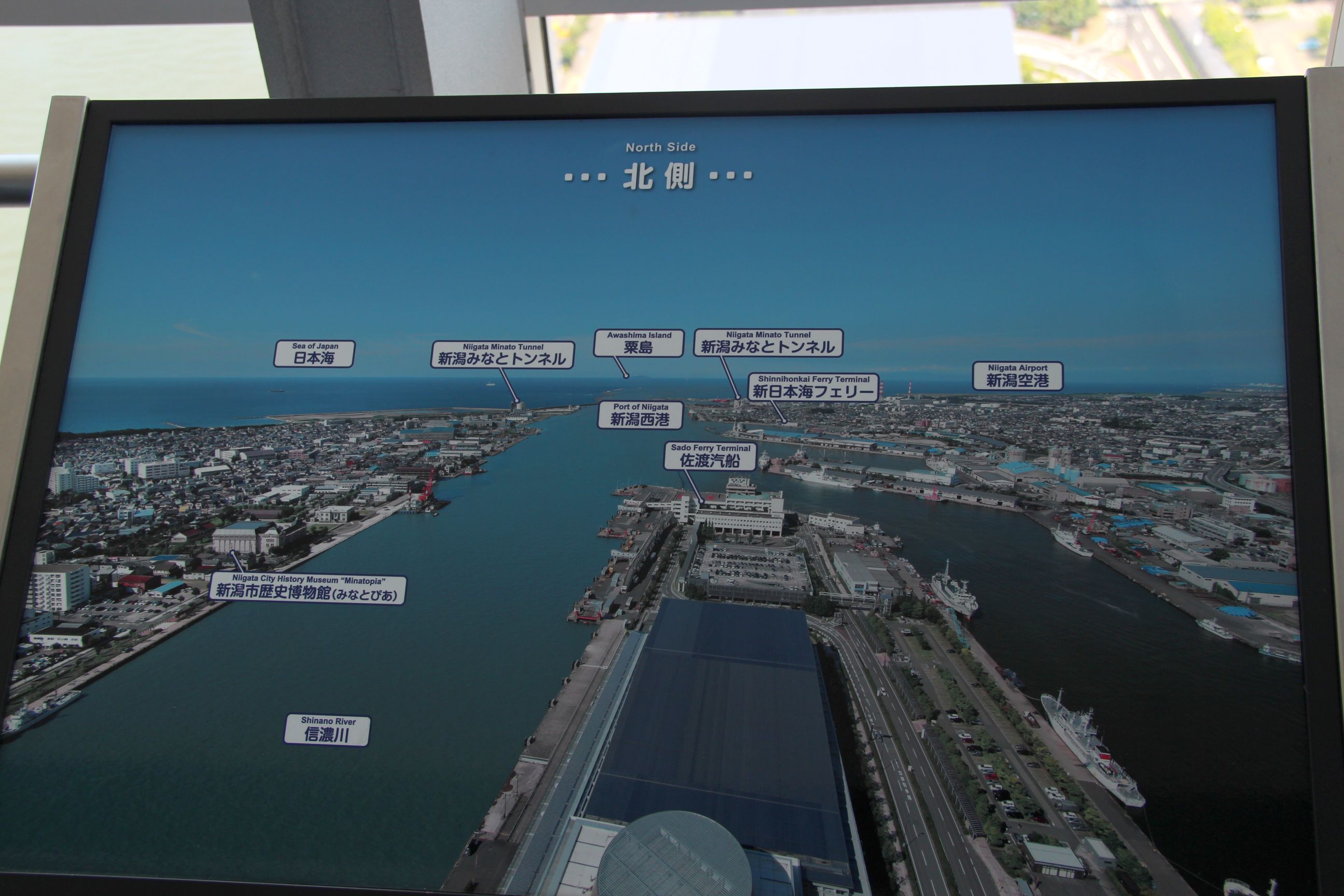
Task: Click the "Shinano River" label
Action: (327, 730)
